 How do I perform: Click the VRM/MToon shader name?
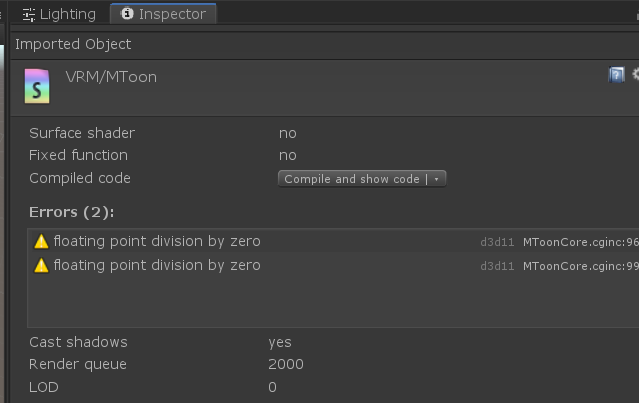click(111, 77)
